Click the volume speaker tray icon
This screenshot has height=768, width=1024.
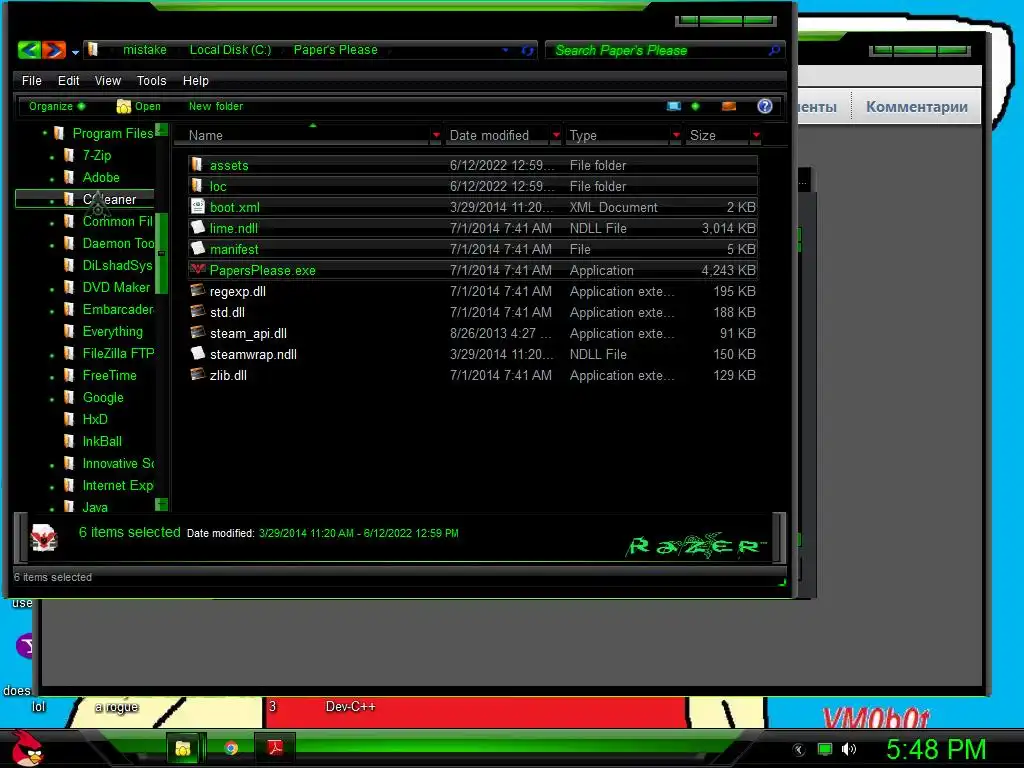[849, 749]
